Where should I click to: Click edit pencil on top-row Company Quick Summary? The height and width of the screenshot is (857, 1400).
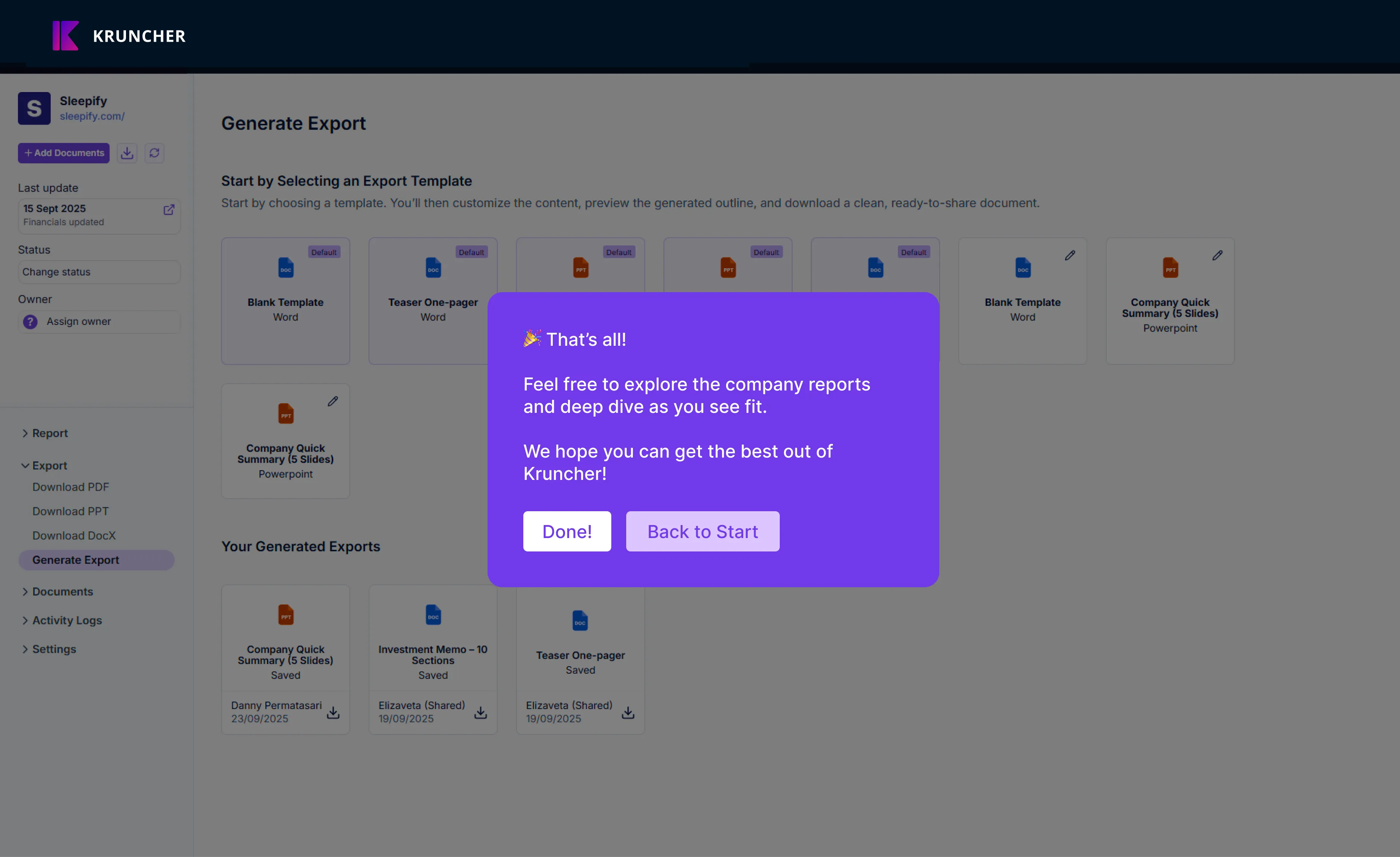[x=1217, y=256]
